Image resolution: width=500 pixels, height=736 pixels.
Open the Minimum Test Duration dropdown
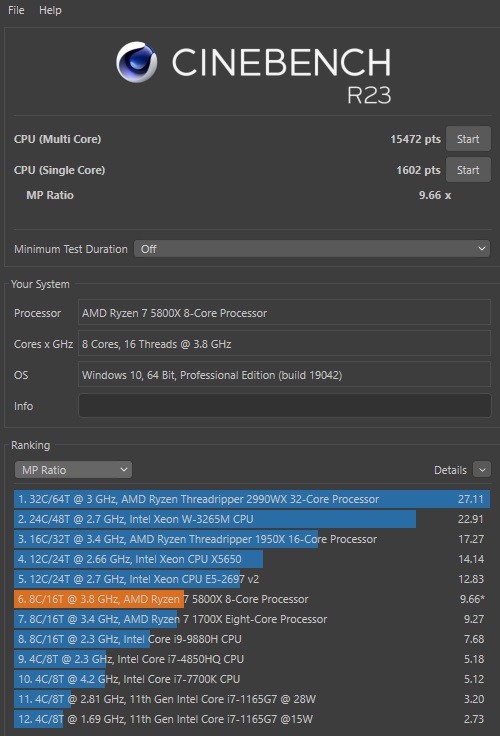312,249
